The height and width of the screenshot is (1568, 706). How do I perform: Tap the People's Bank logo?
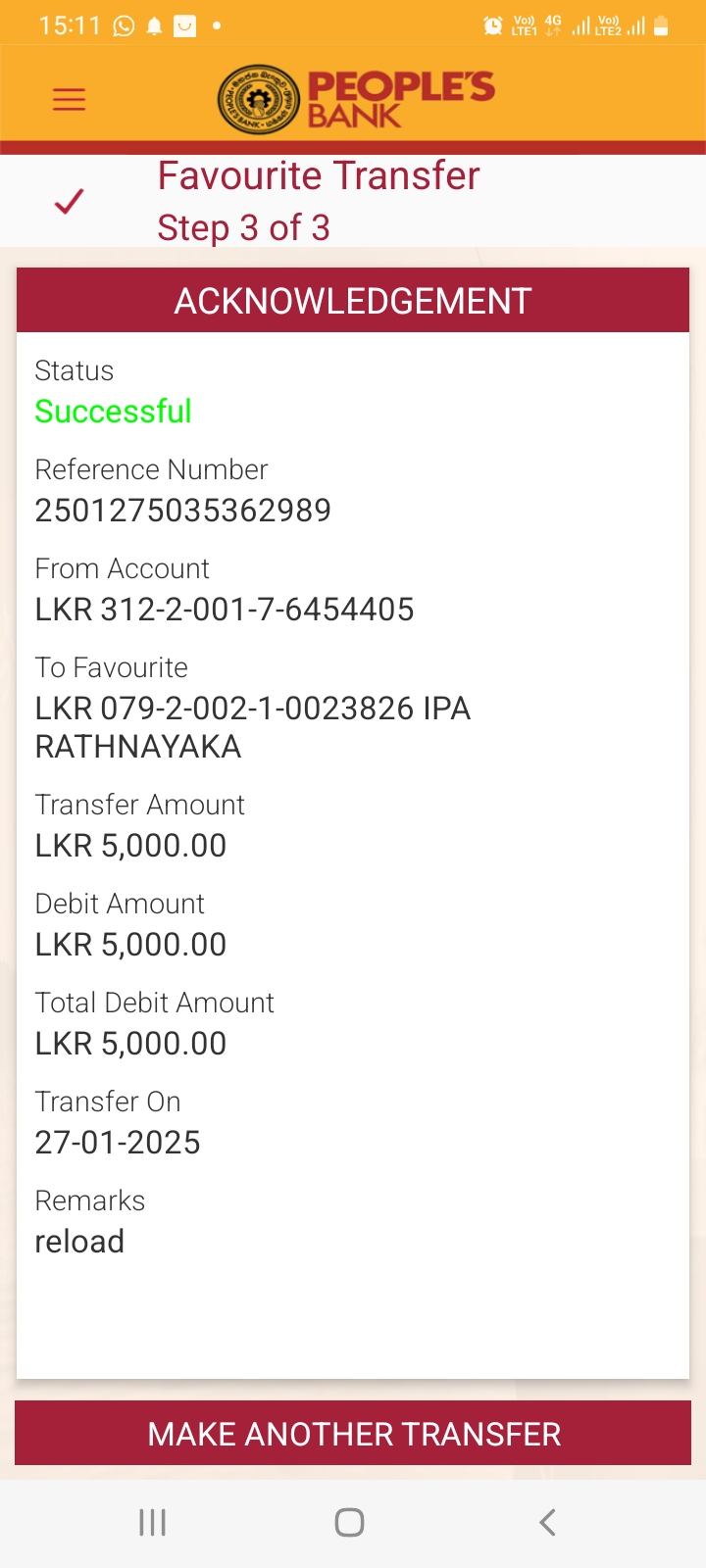(x=355, y=99)
